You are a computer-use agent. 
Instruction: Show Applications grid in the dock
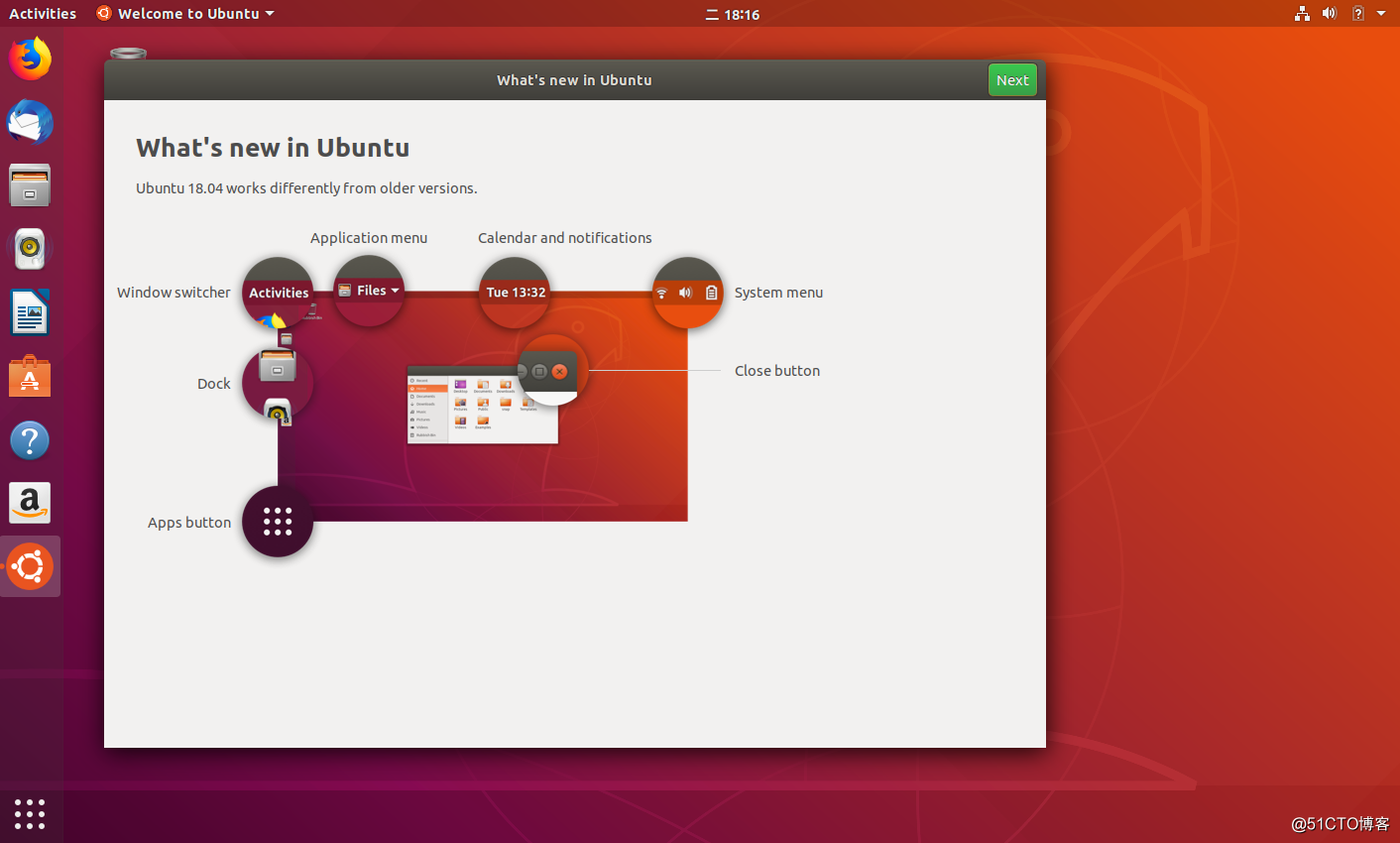point(30,813)
